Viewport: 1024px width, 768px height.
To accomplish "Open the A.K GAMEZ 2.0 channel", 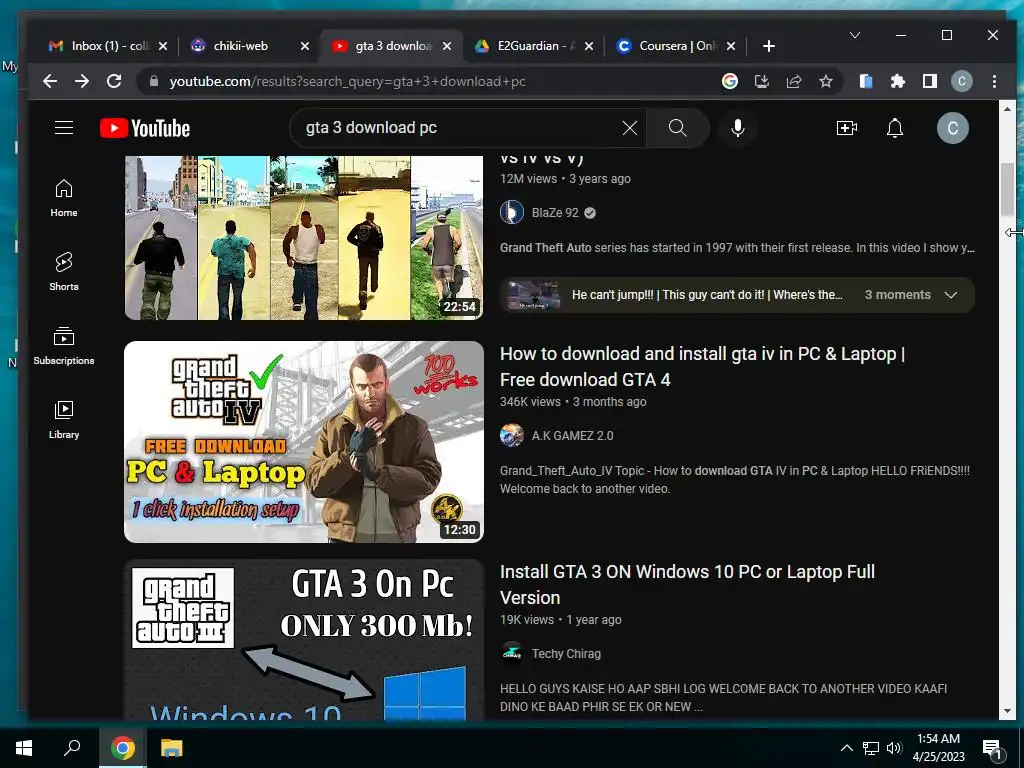I will [573, 436].
